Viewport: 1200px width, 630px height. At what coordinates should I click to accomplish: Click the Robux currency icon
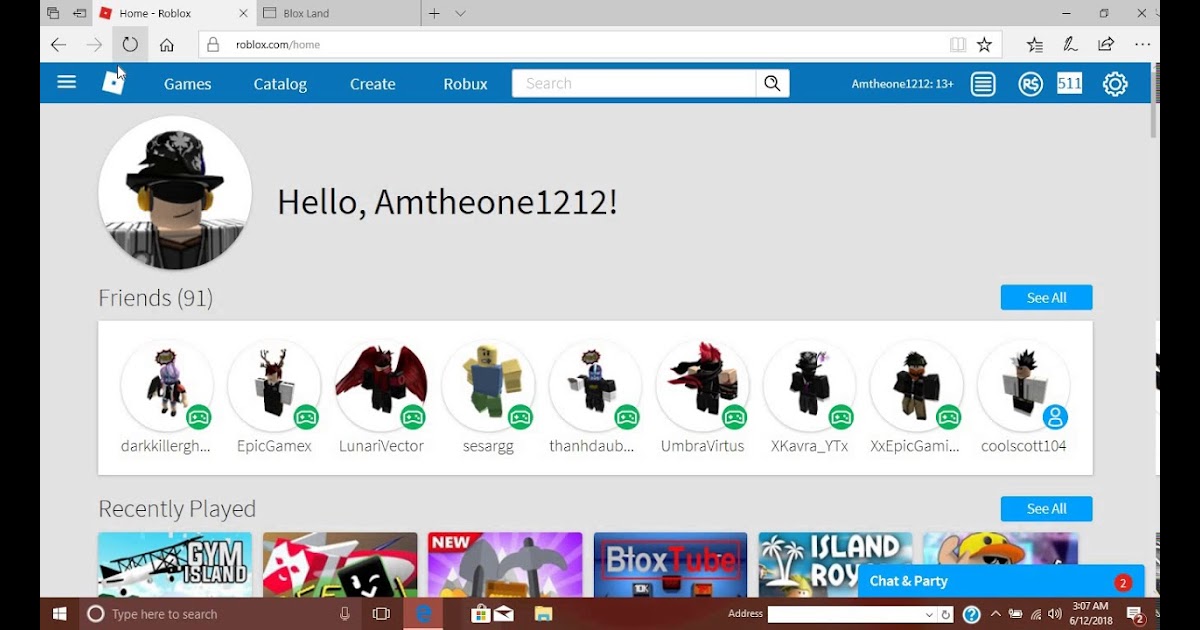click(1031, 84)
